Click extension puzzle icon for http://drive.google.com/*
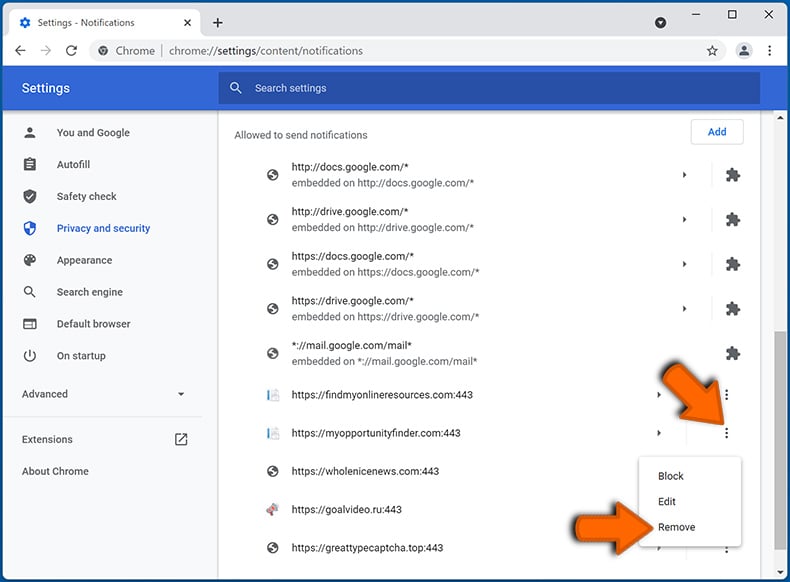The width and height of the screenshot is (790, 582). [733, 219]
